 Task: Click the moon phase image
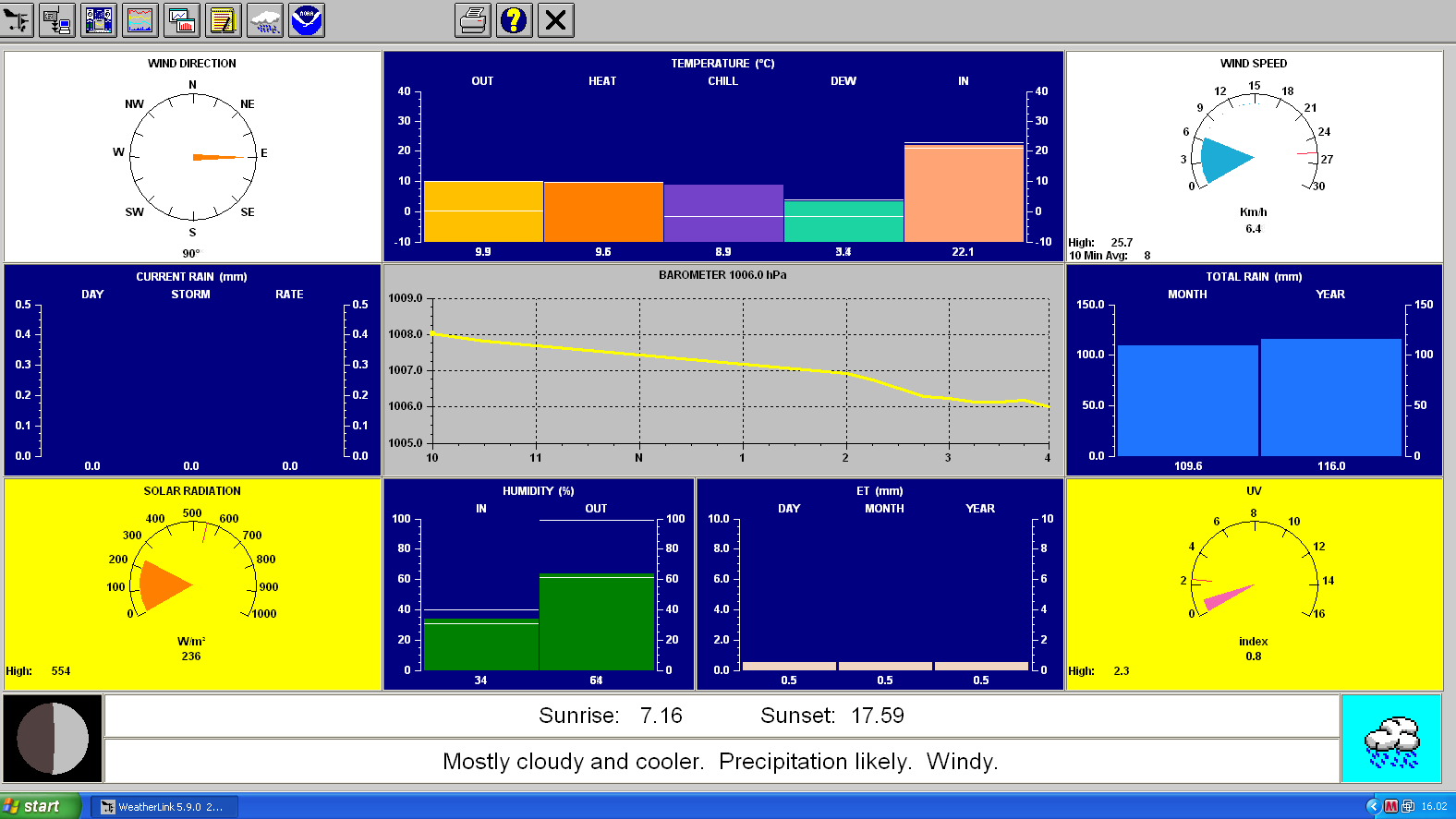[x=53, y=739]
